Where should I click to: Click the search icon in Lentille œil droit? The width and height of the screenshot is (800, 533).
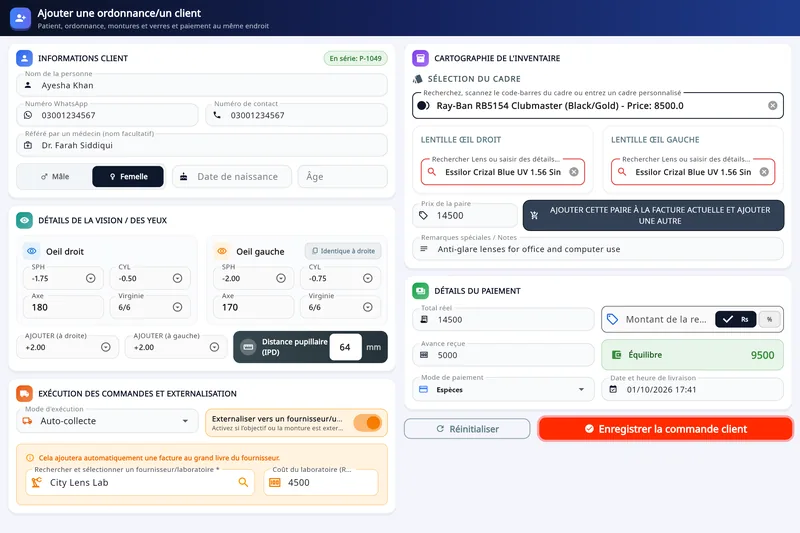pyautogui.click(x=432, y=172)
